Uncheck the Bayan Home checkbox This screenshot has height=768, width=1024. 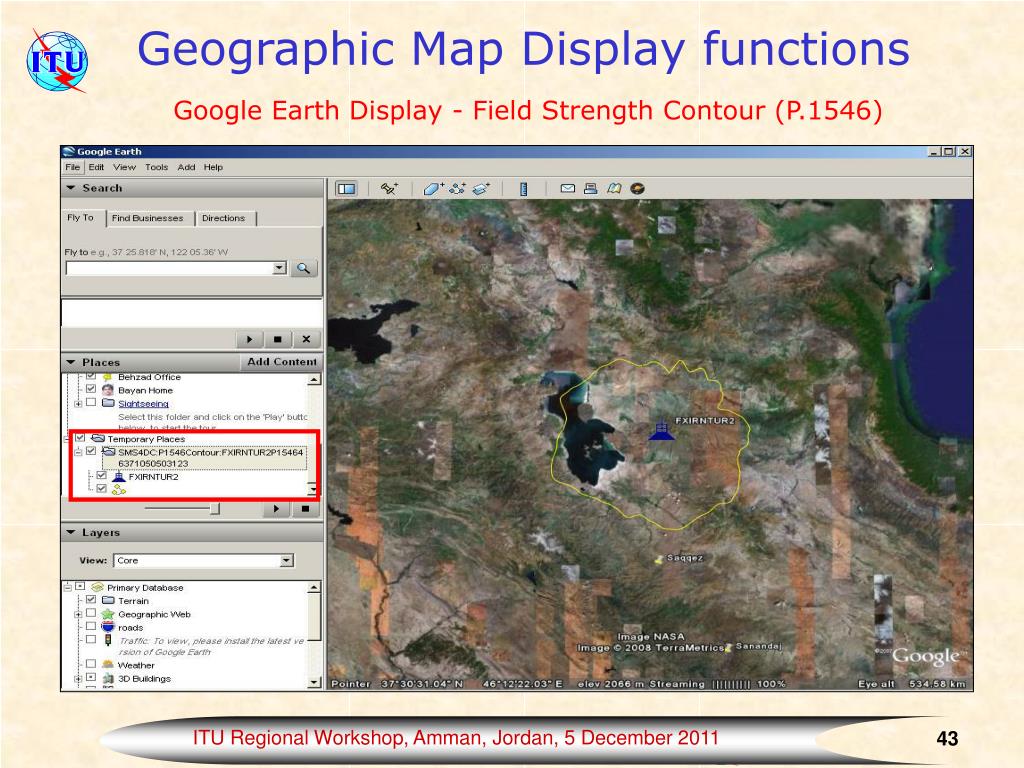tap(91, 390)
